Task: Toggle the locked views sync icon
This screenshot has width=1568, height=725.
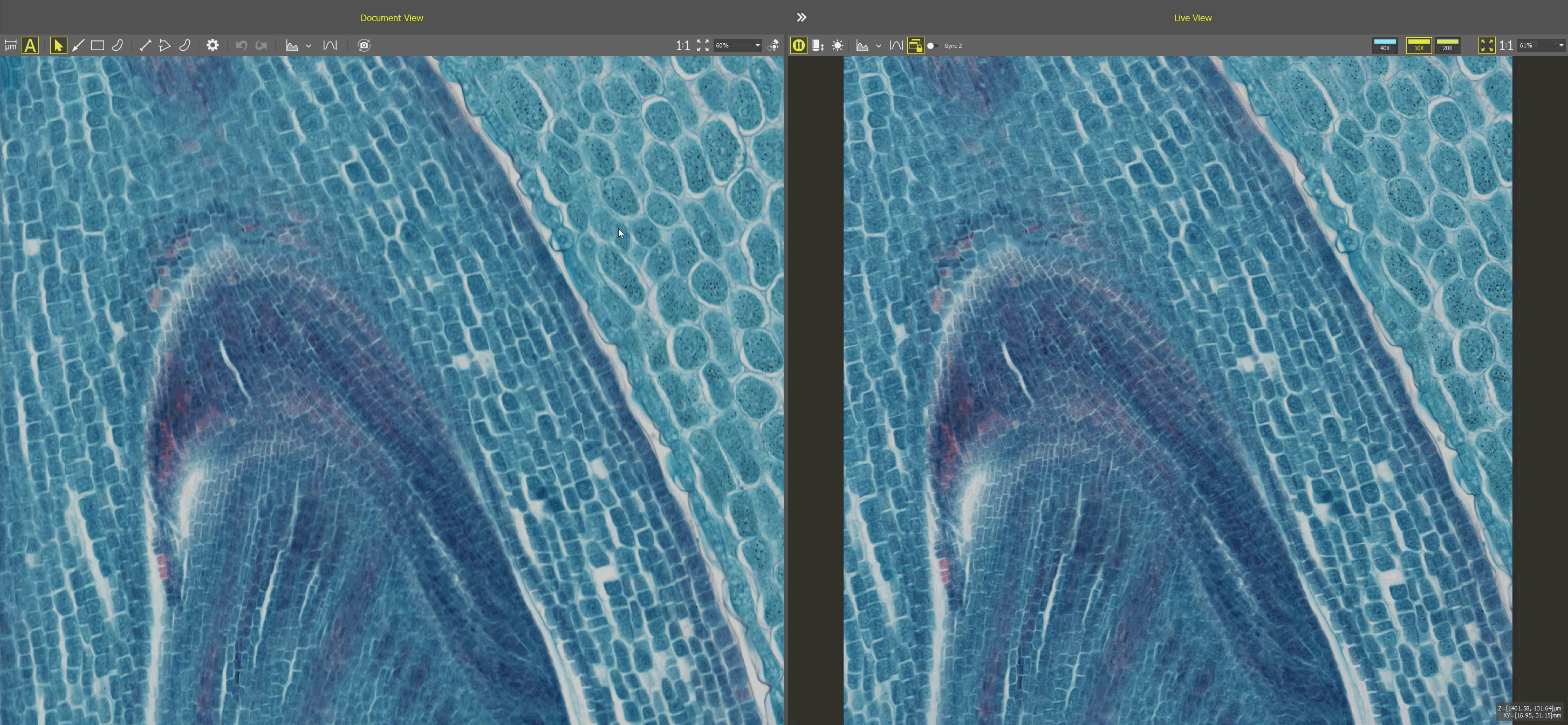Action: (x=915, y=46)
